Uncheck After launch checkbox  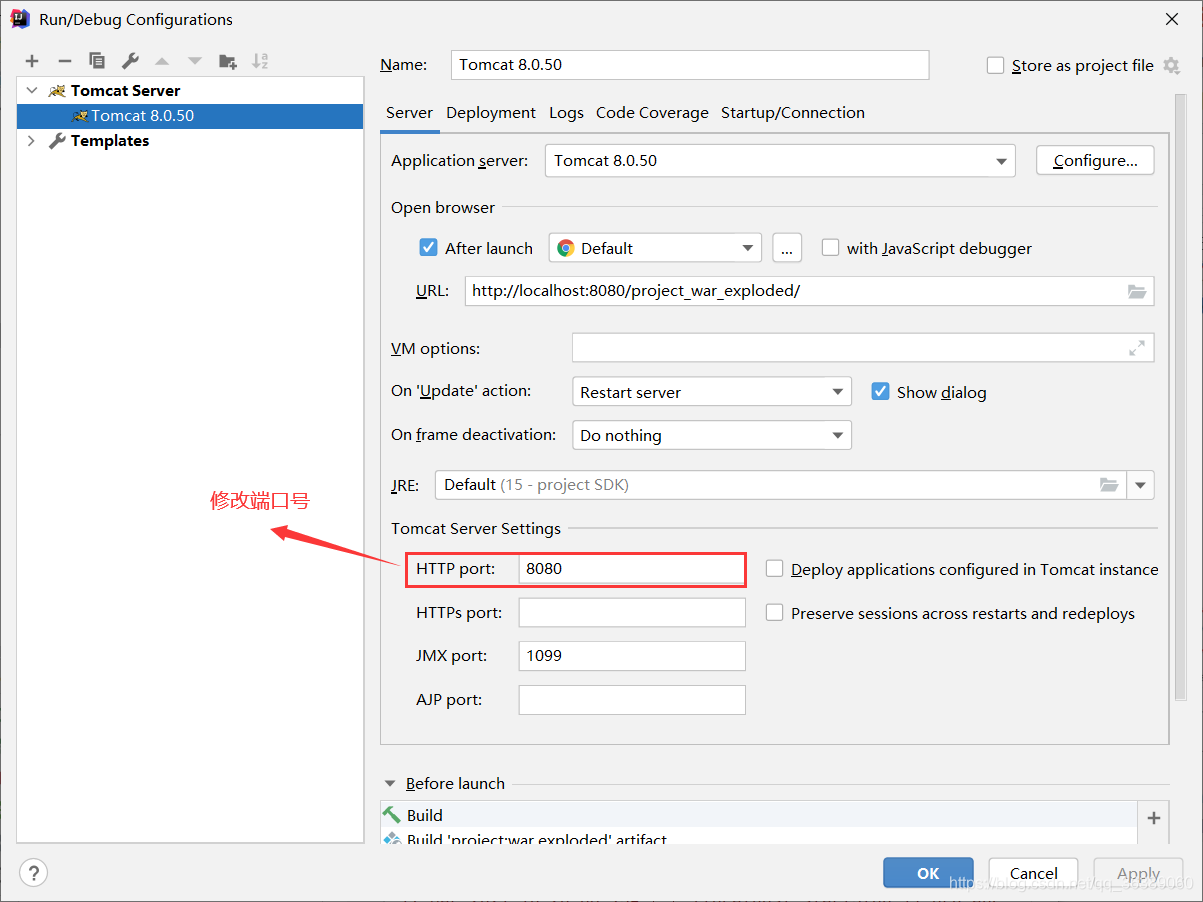[x=429, y=248]
